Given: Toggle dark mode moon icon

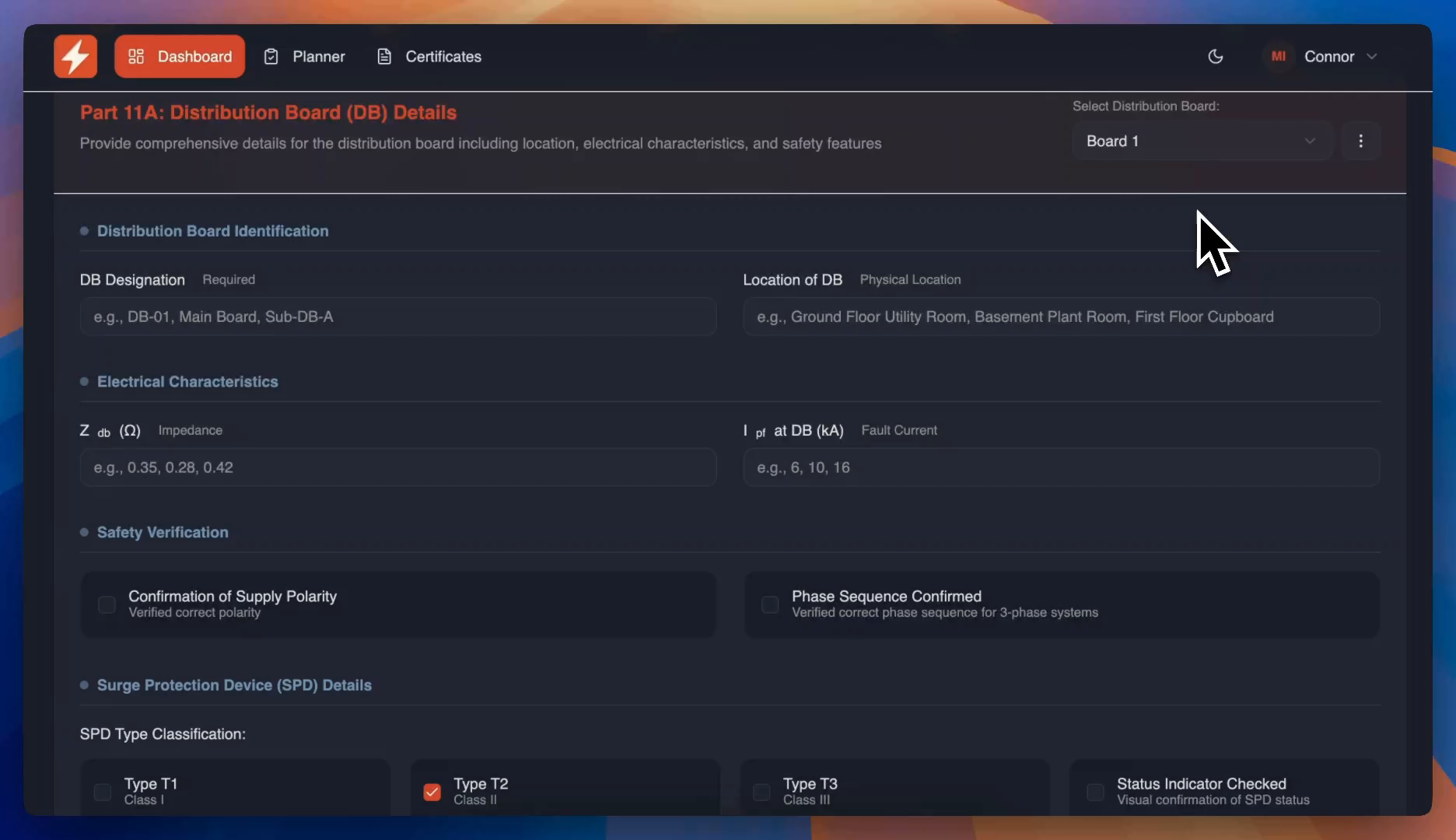Looking at the screenshot, I should tap(1216, 56).
